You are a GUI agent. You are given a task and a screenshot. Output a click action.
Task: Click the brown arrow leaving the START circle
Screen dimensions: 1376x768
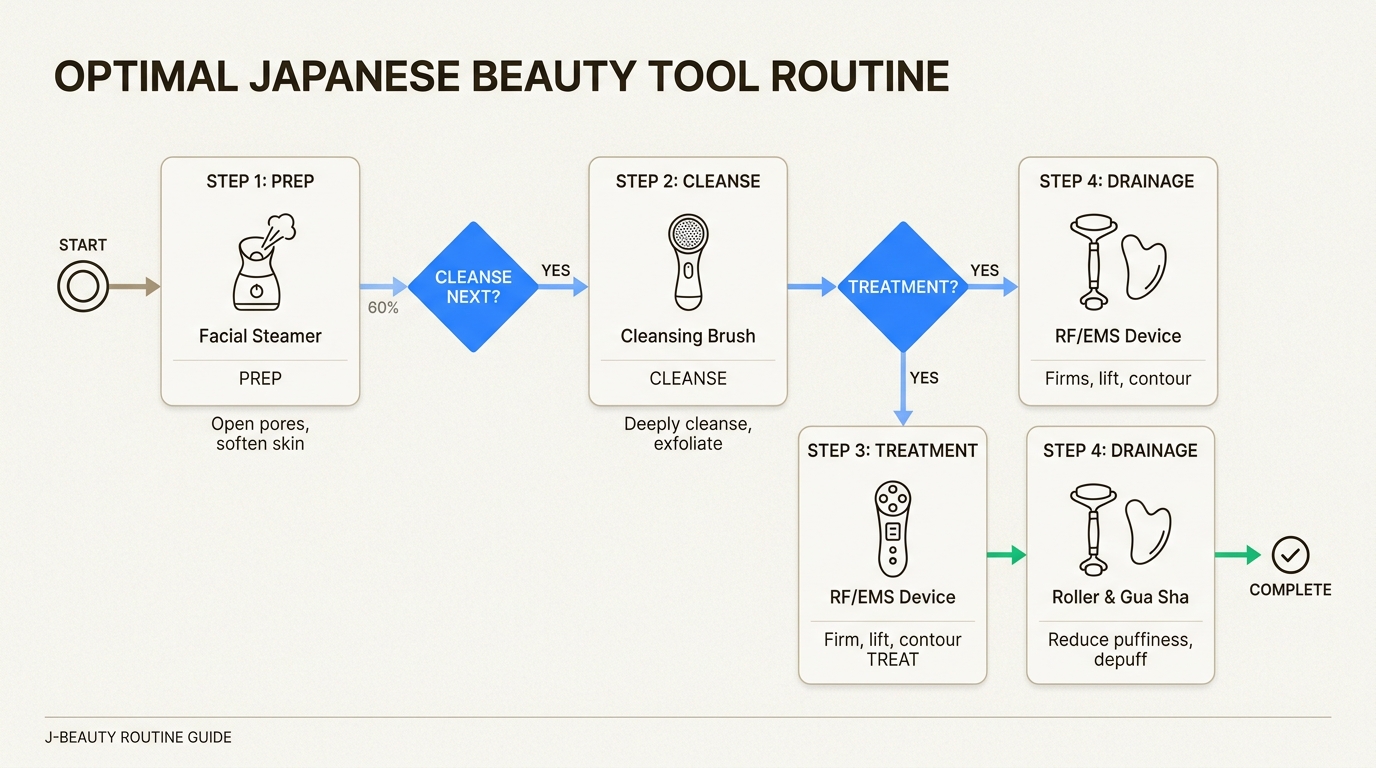134,287
